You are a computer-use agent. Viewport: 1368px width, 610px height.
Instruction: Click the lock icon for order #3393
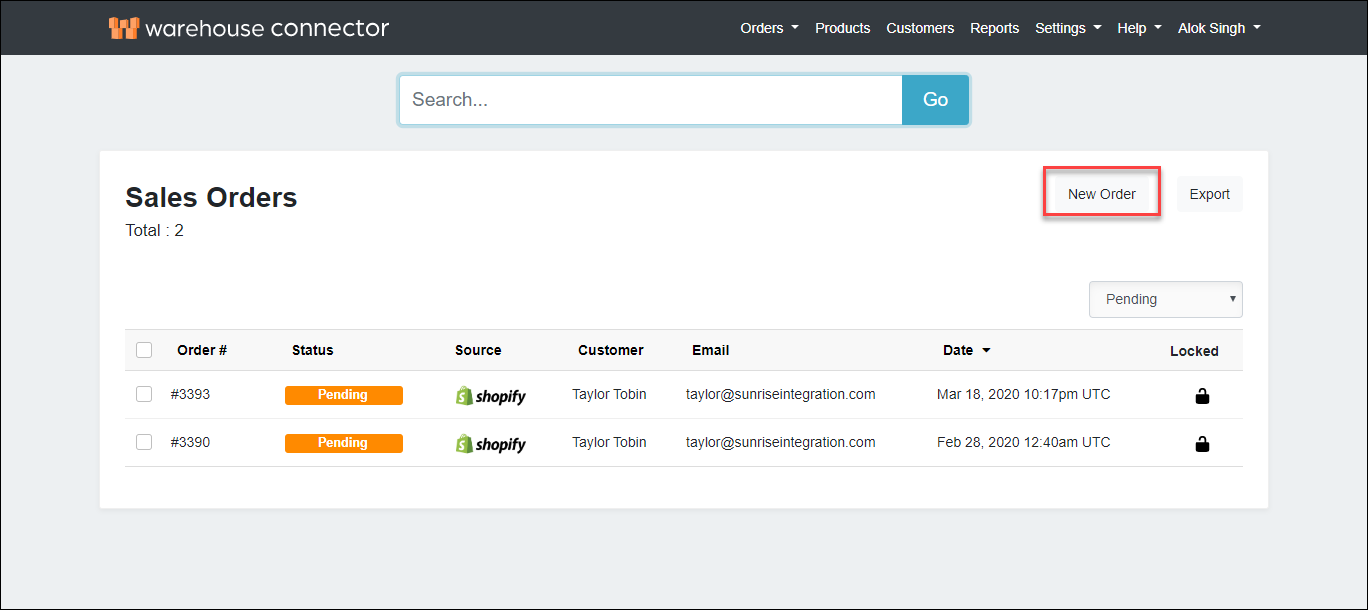tap(1202, 396)
